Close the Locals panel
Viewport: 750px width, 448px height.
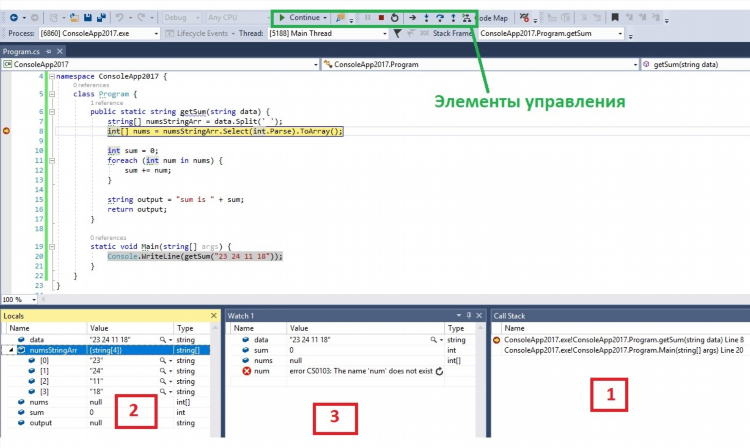coord(214,316)
